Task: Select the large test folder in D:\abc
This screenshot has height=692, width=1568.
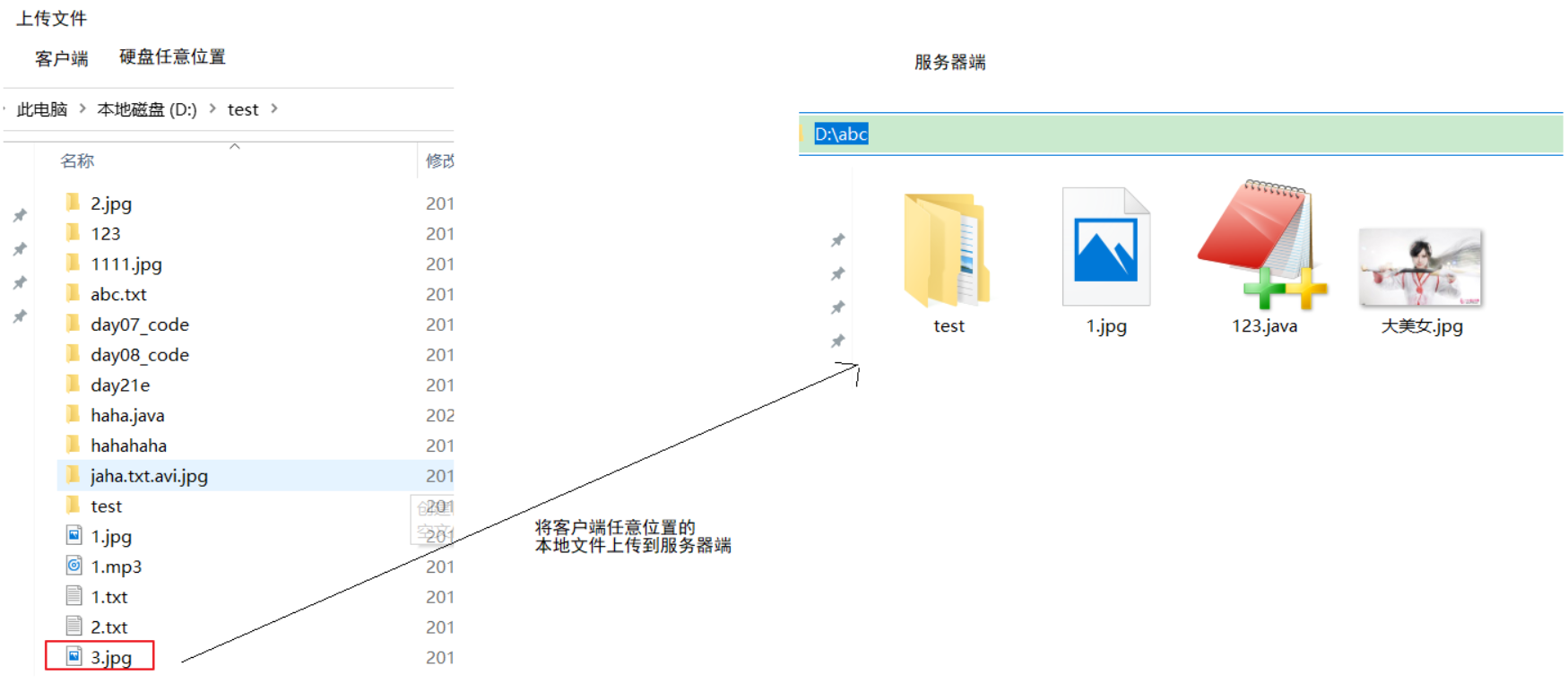Action: [x=947, y=251]
